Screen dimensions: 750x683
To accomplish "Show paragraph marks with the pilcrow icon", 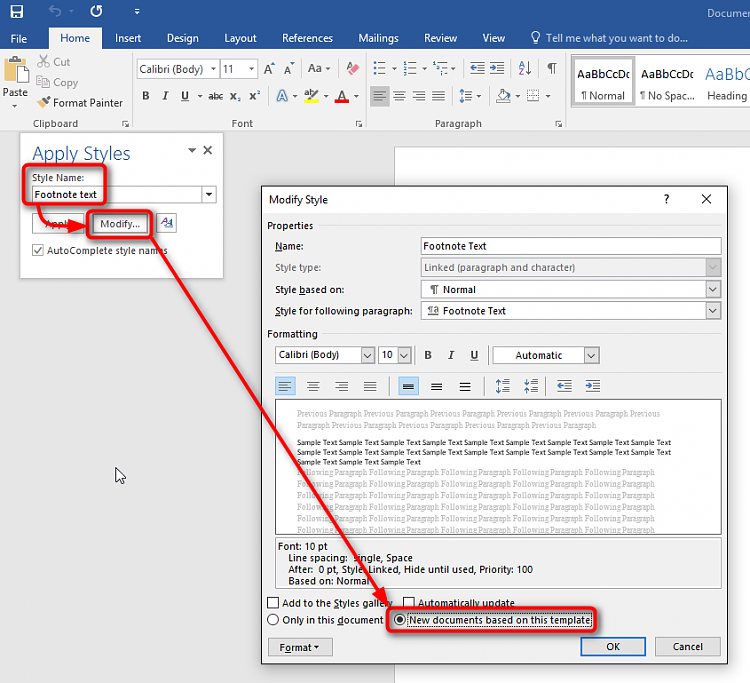I will tap(552, 68).
